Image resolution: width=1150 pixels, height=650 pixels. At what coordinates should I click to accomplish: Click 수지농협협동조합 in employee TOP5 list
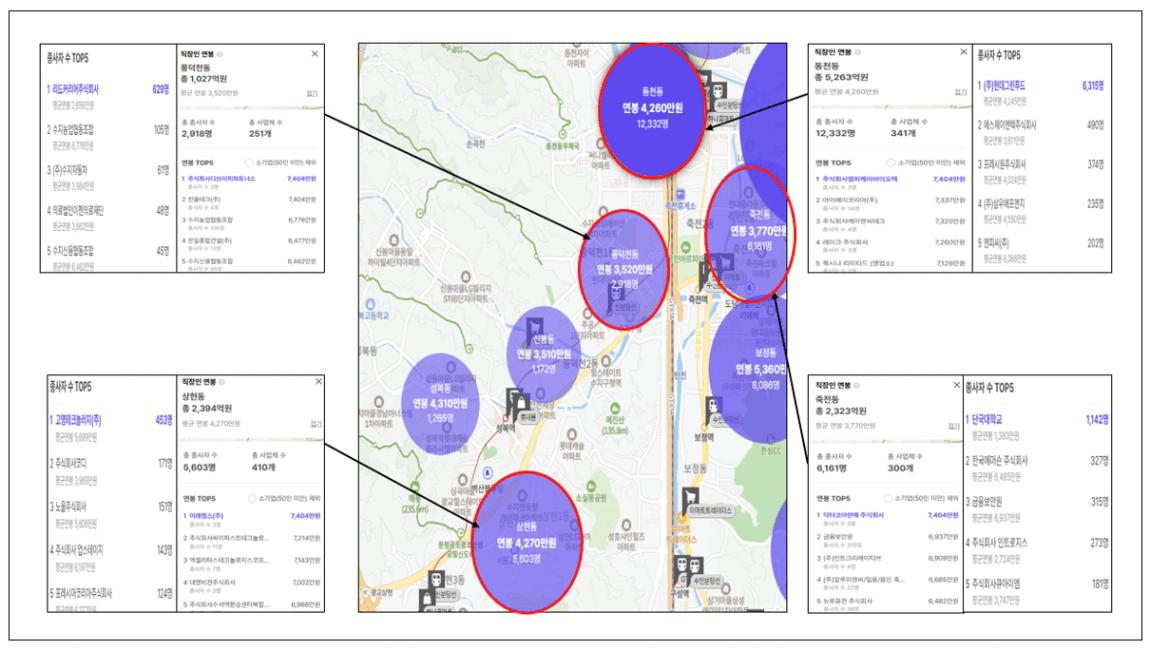pos(73,130)
